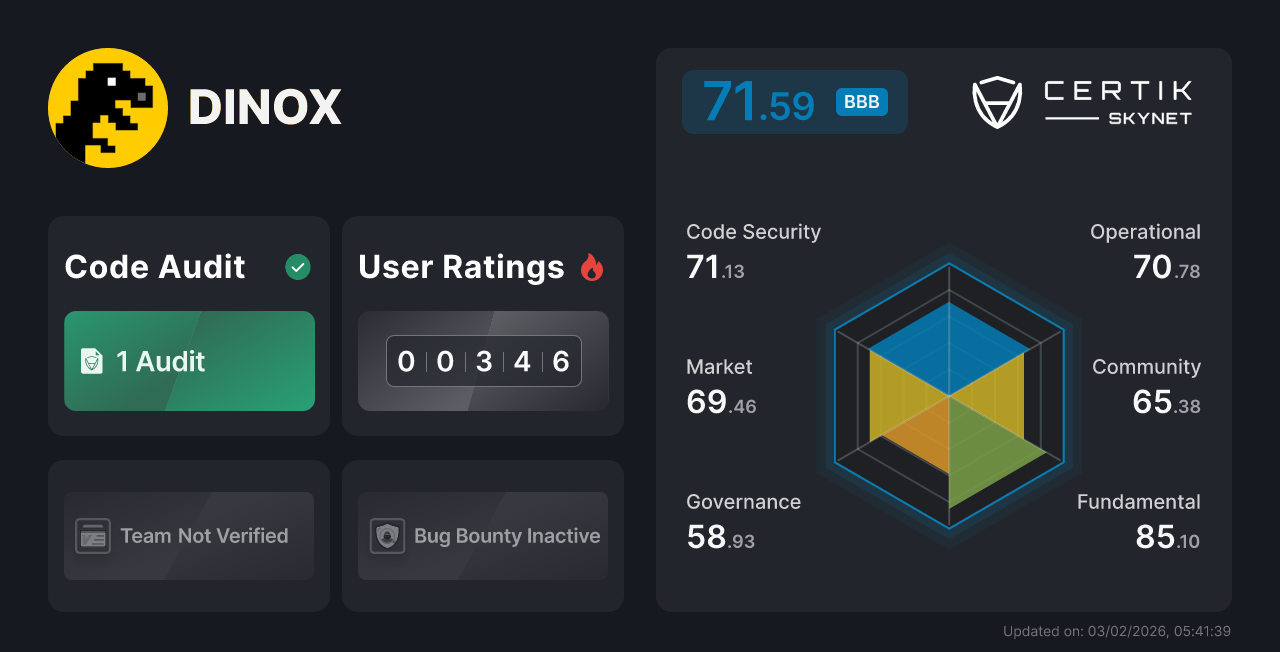
Task: Select the green checkmark on Code Audit
Action: pos(297,267)
